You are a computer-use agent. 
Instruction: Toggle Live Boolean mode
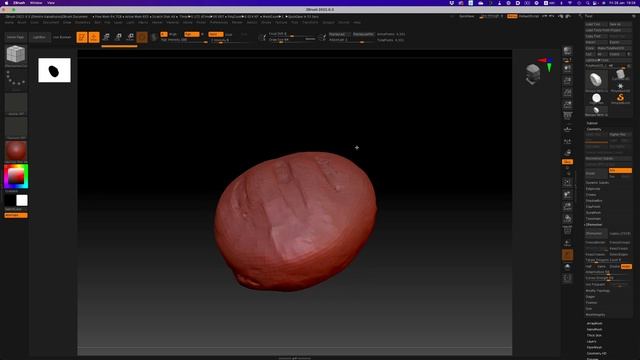62,37
